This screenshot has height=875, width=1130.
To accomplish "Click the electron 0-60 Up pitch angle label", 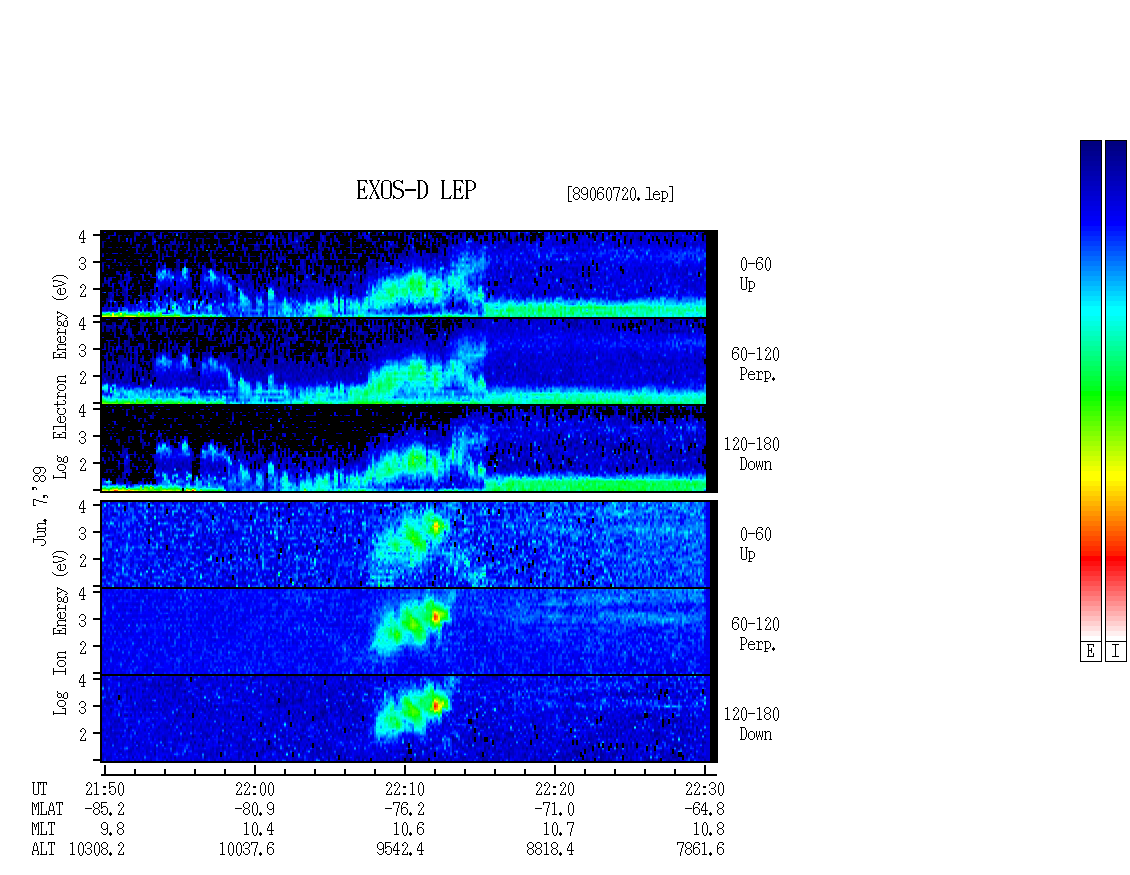I will point(755,274).
